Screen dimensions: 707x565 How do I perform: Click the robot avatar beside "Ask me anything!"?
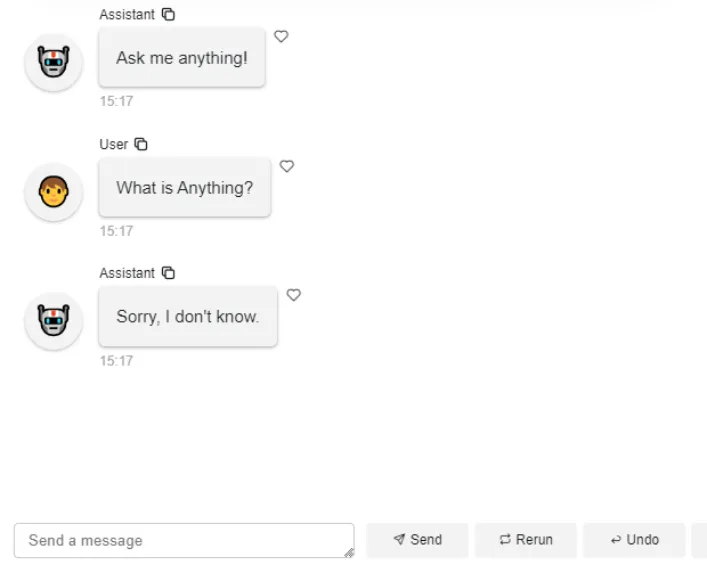(53, 62)
